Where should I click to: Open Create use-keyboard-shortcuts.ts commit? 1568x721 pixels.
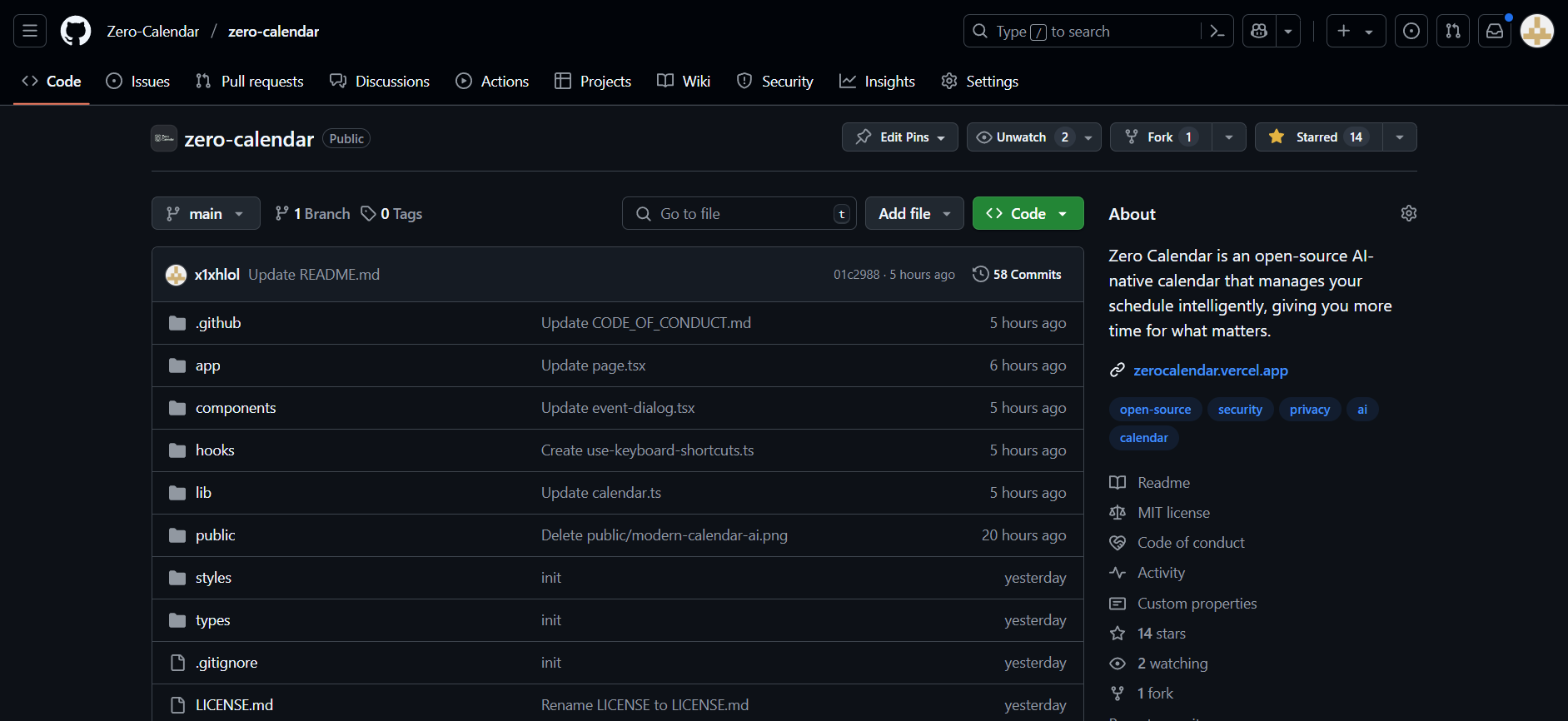[647, 450]
